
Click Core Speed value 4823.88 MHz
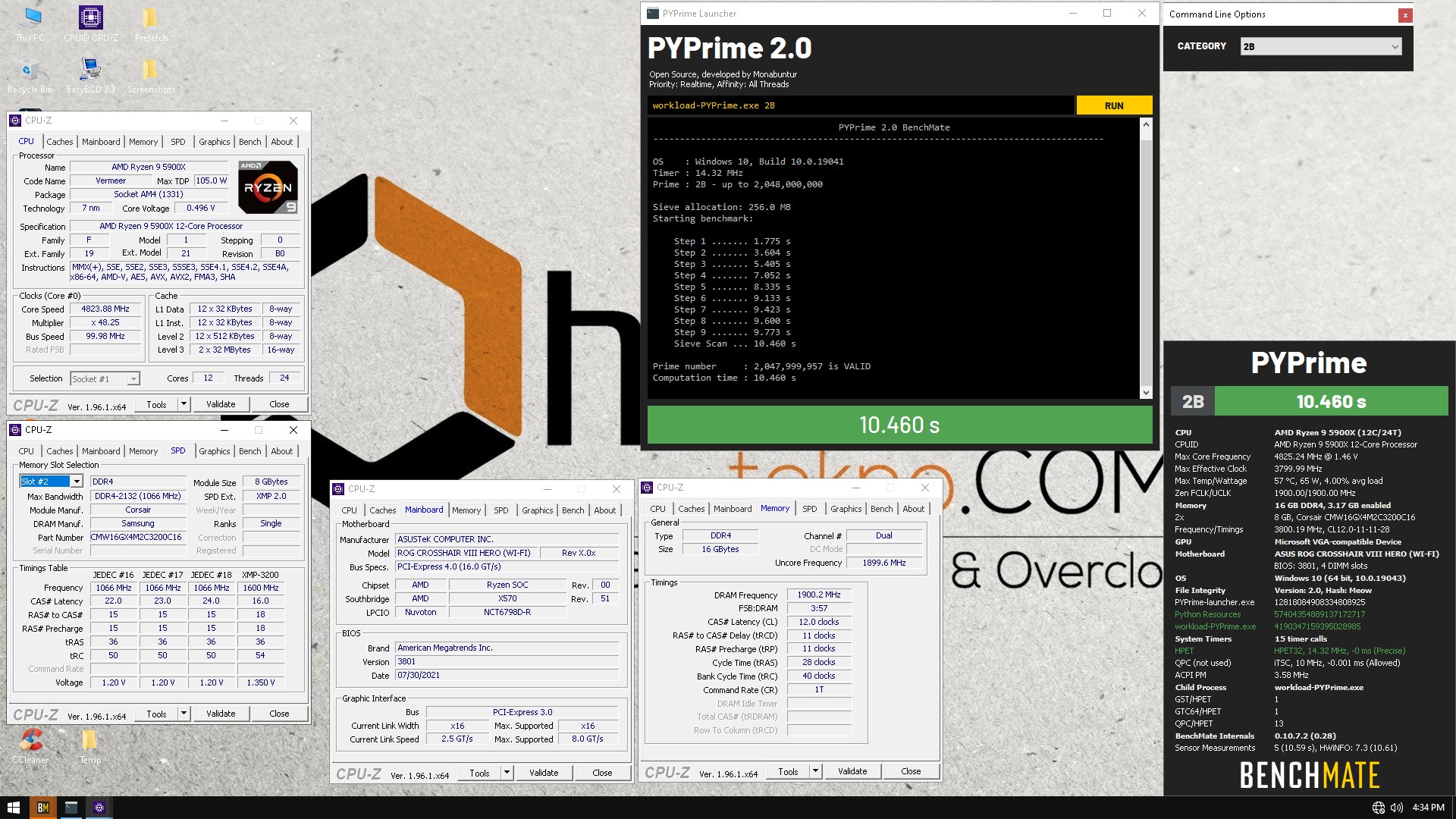[x=106, y=309]
